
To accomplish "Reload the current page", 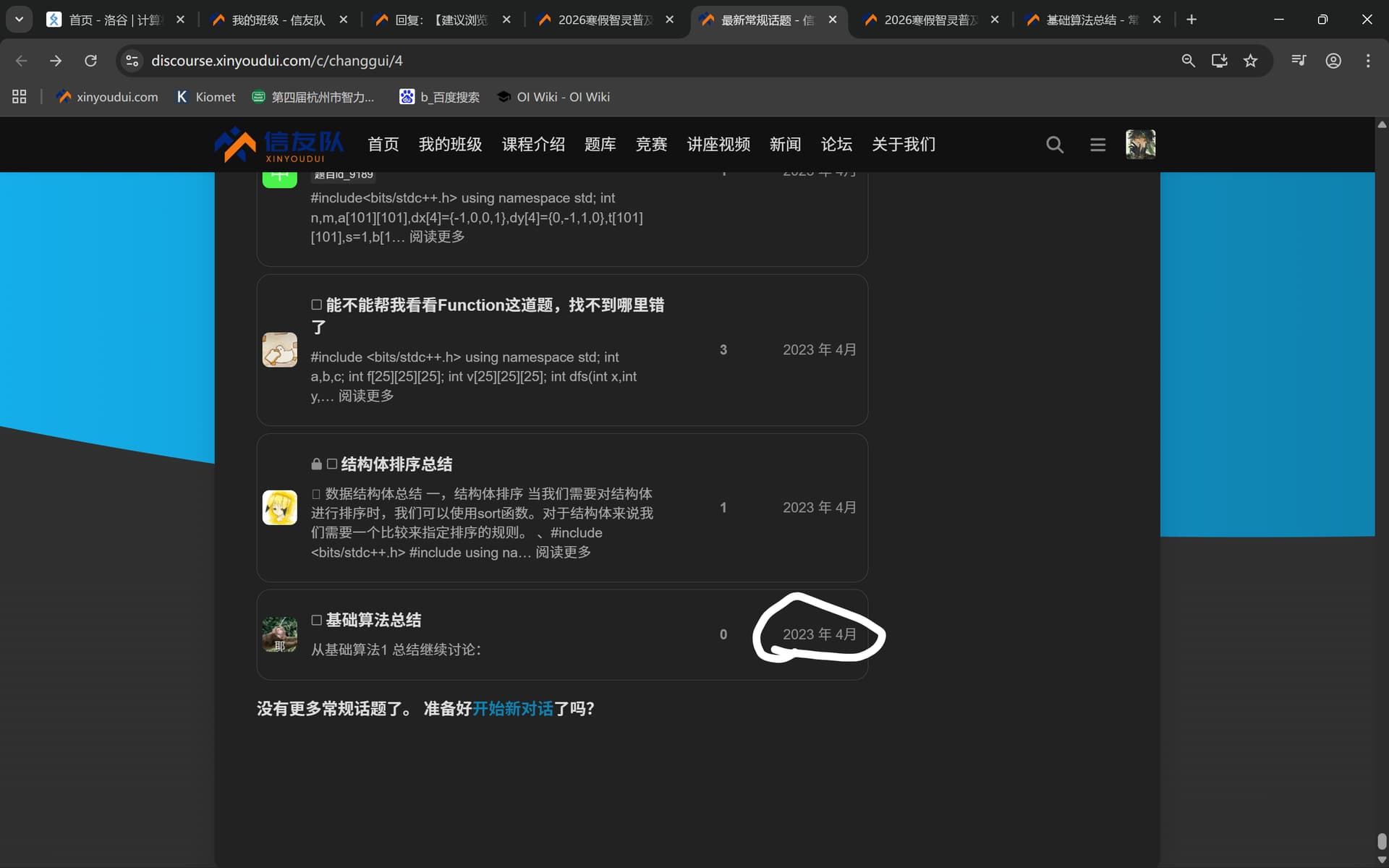I will [x=90, y=61].
